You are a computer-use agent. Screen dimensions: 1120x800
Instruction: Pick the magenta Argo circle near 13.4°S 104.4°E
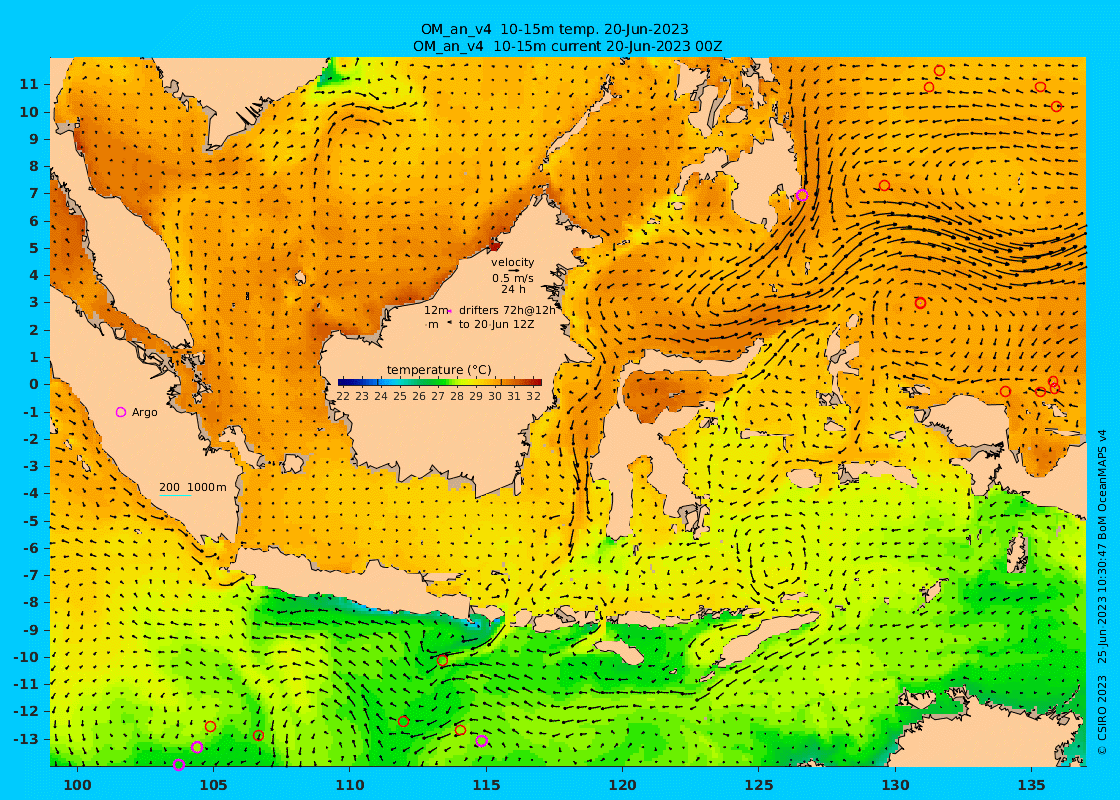(x=197, y=747)
